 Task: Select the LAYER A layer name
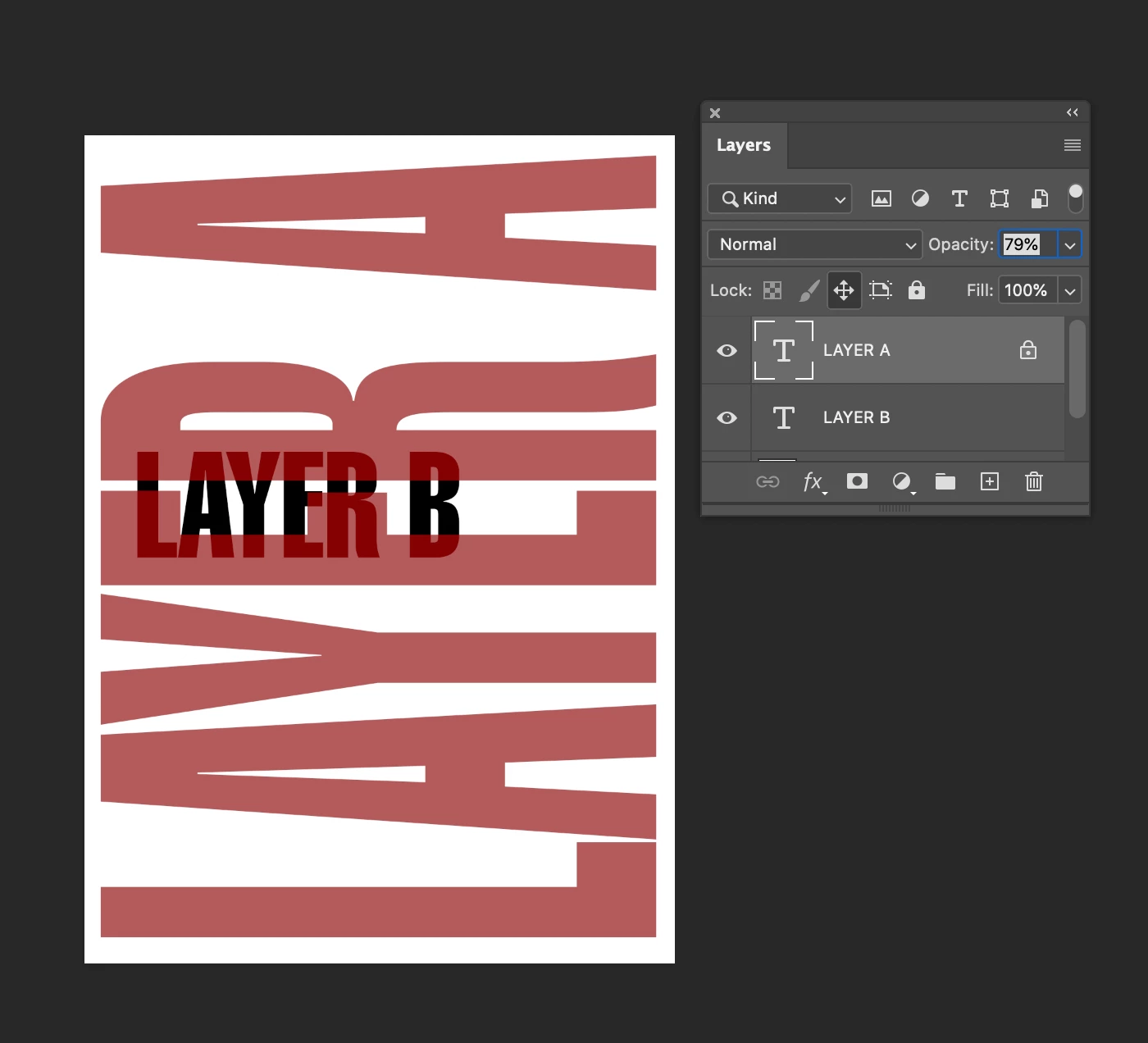[x=857, y=350]
